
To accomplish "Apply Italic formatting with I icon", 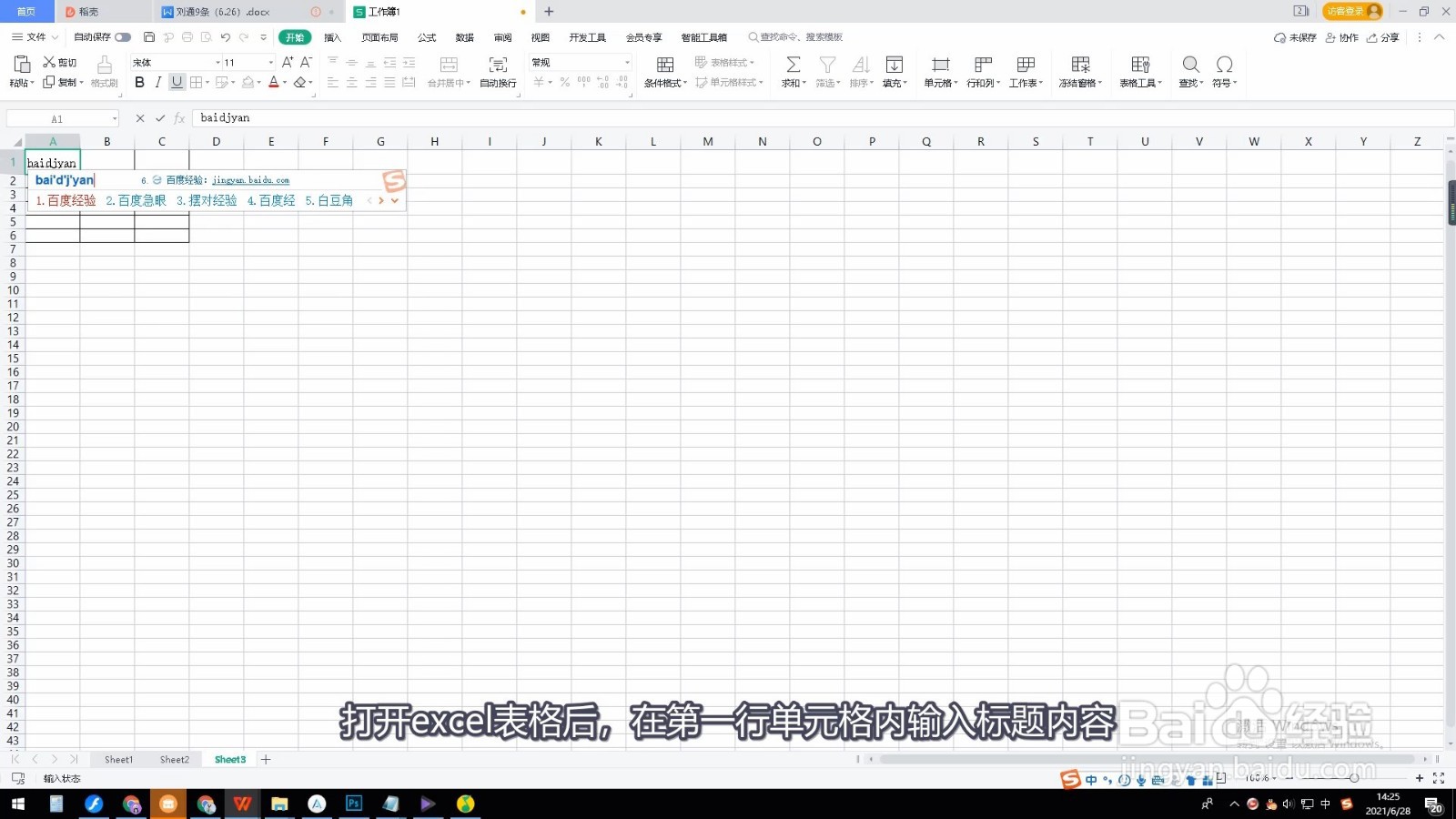I will pyautogui.click(x=158, y=83).
